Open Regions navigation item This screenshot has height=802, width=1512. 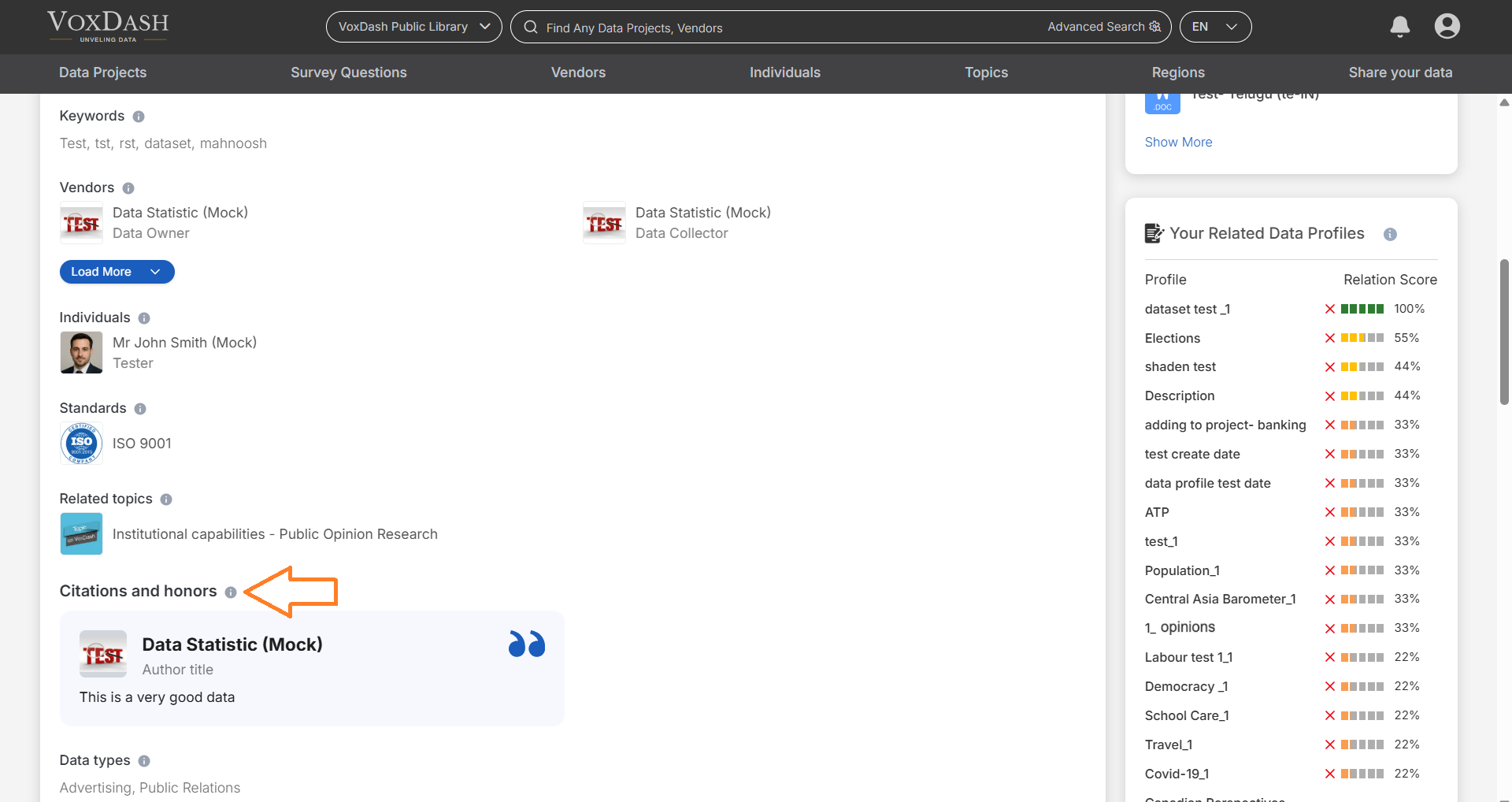point(1178,72)
